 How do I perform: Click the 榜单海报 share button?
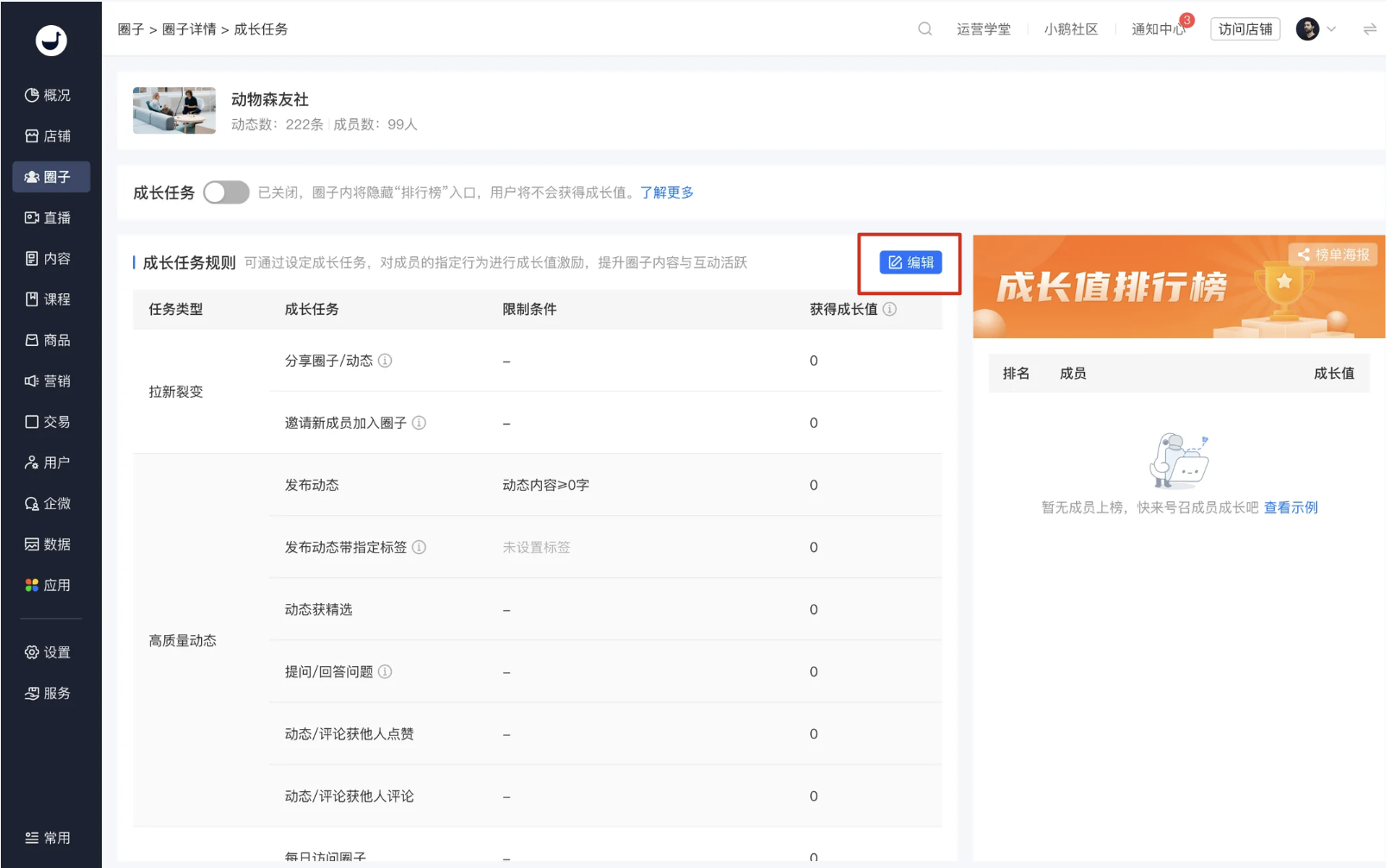(x=1333, y=255)
